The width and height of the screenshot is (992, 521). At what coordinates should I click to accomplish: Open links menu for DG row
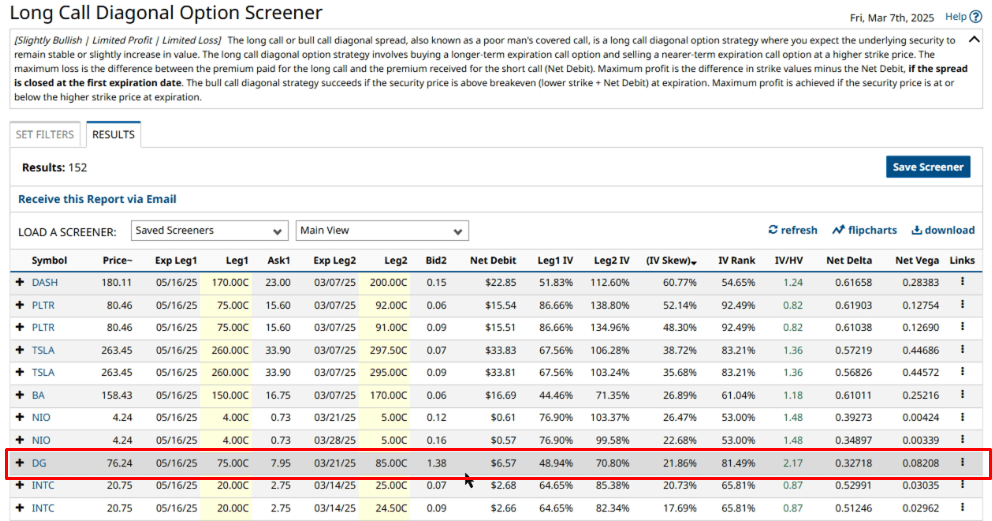click(x=962, y=463)
